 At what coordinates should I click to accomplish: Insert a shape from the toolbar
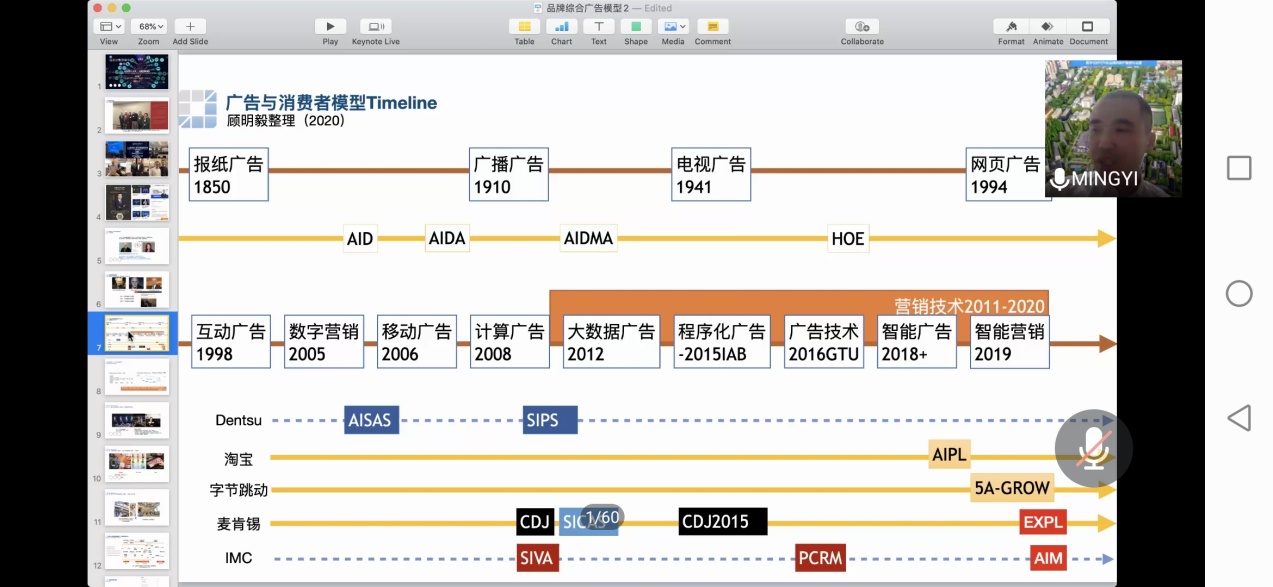pos(635,27)
